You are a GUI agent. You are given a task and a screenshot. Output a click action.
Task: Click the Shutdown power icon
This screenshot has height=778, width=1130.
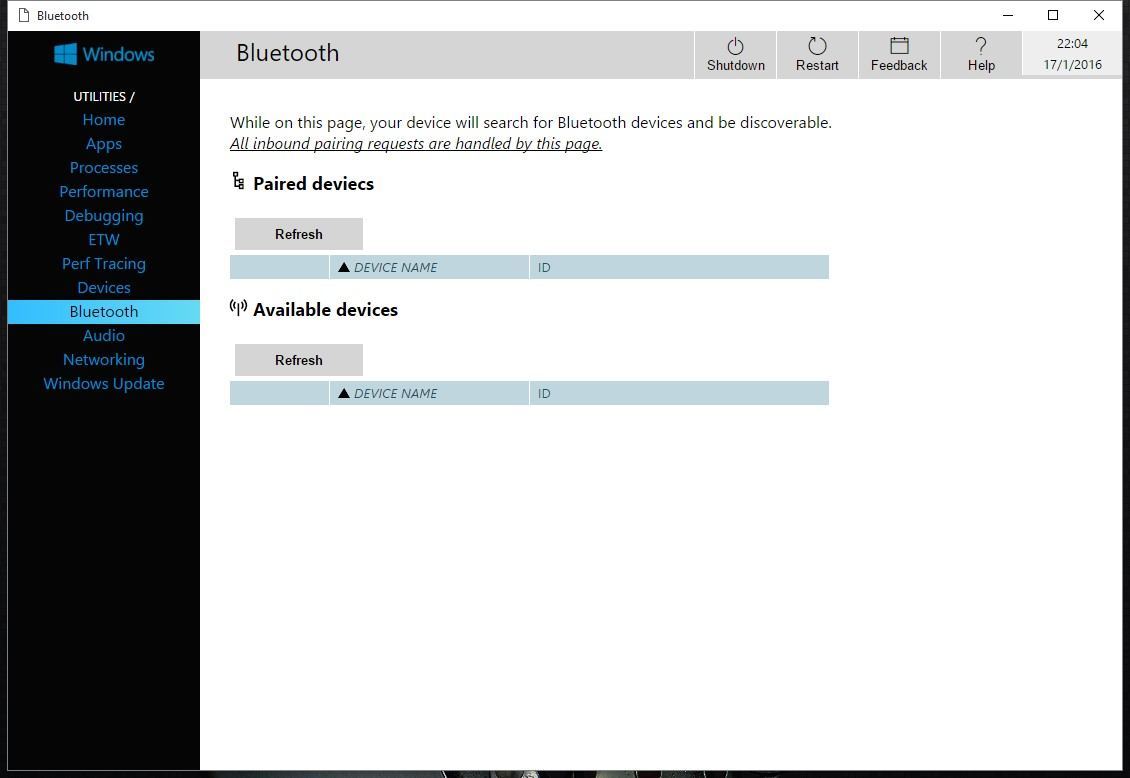[x=735, y=47]
